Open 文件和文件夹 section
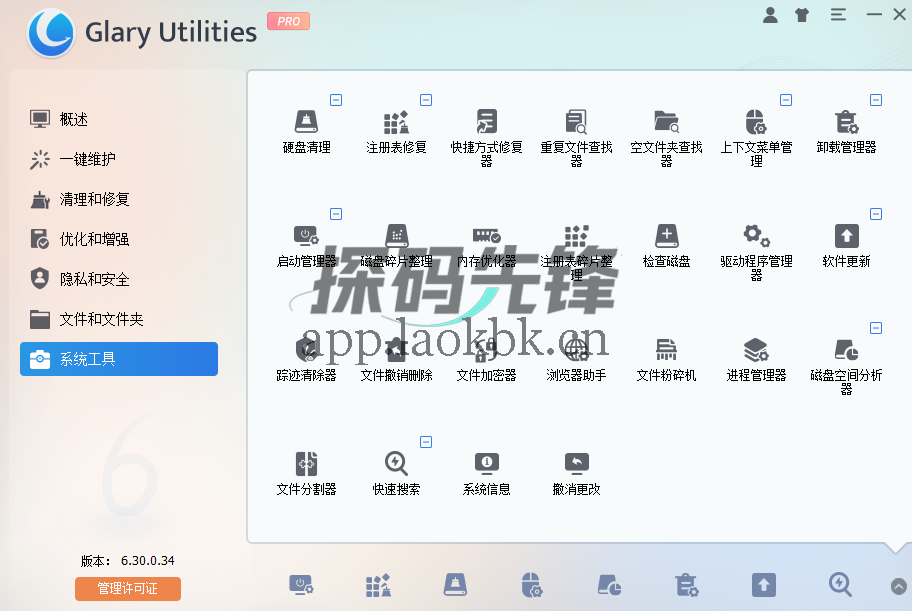912x611 pixels. [119, 319]
